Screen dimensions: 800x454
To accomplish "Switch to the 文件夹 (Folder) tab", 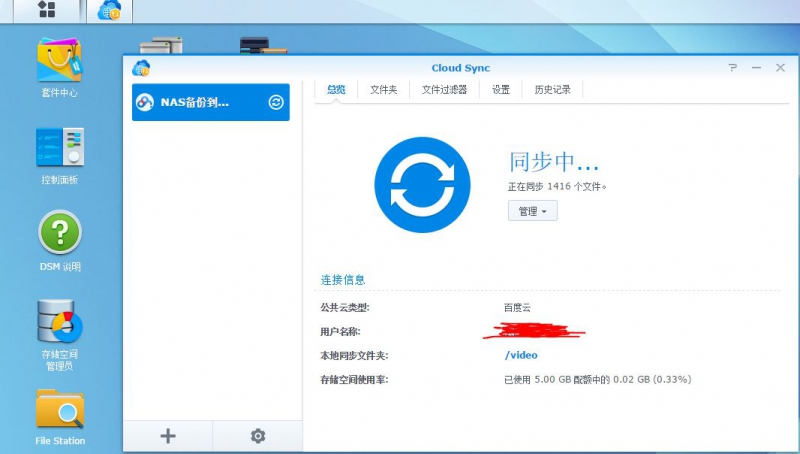I will pyautogui.click(x=383, y=90).
